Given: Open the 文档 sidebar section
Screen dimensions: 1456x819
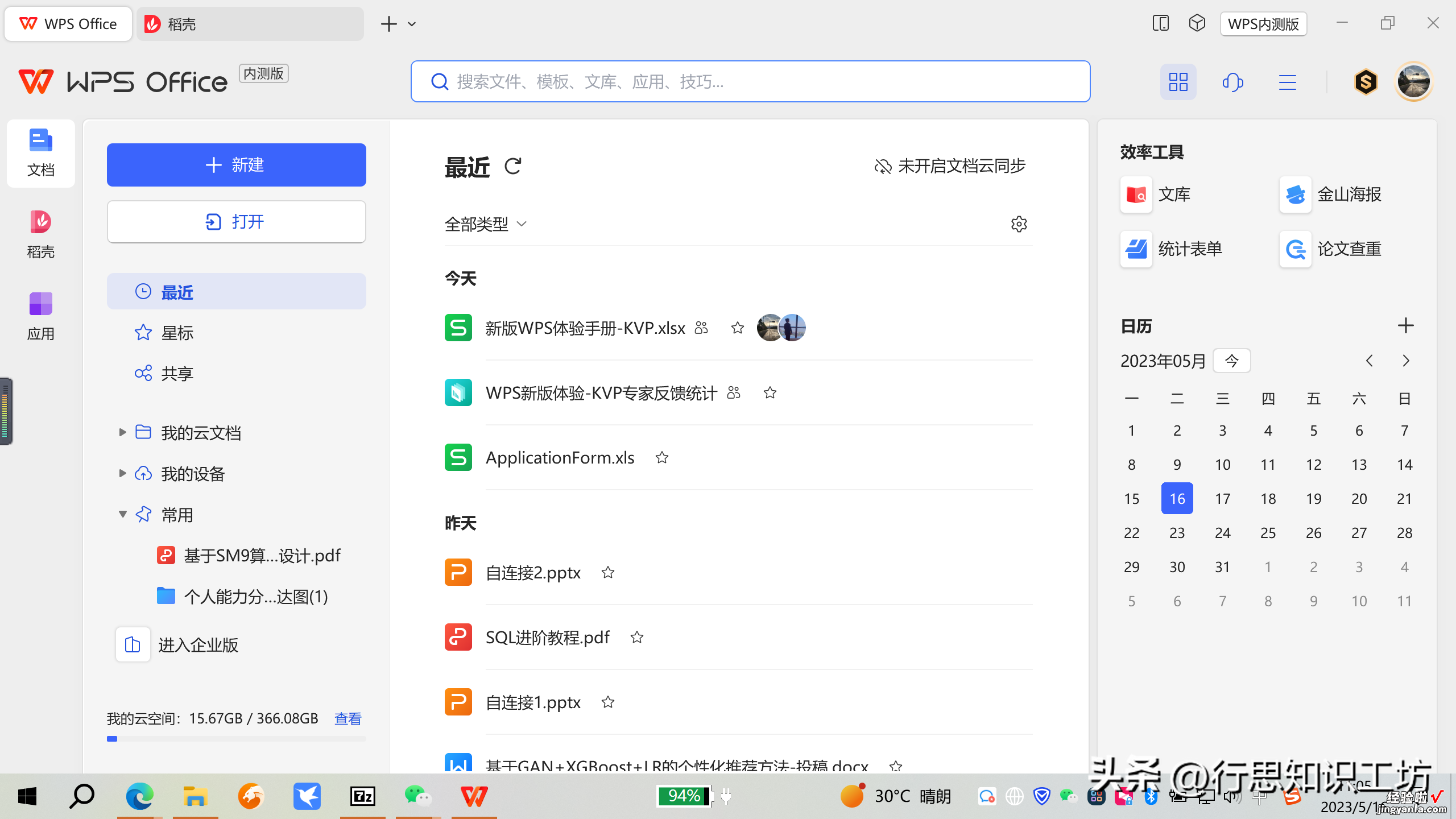Looking at the screenshot, I should coord(41,153).
